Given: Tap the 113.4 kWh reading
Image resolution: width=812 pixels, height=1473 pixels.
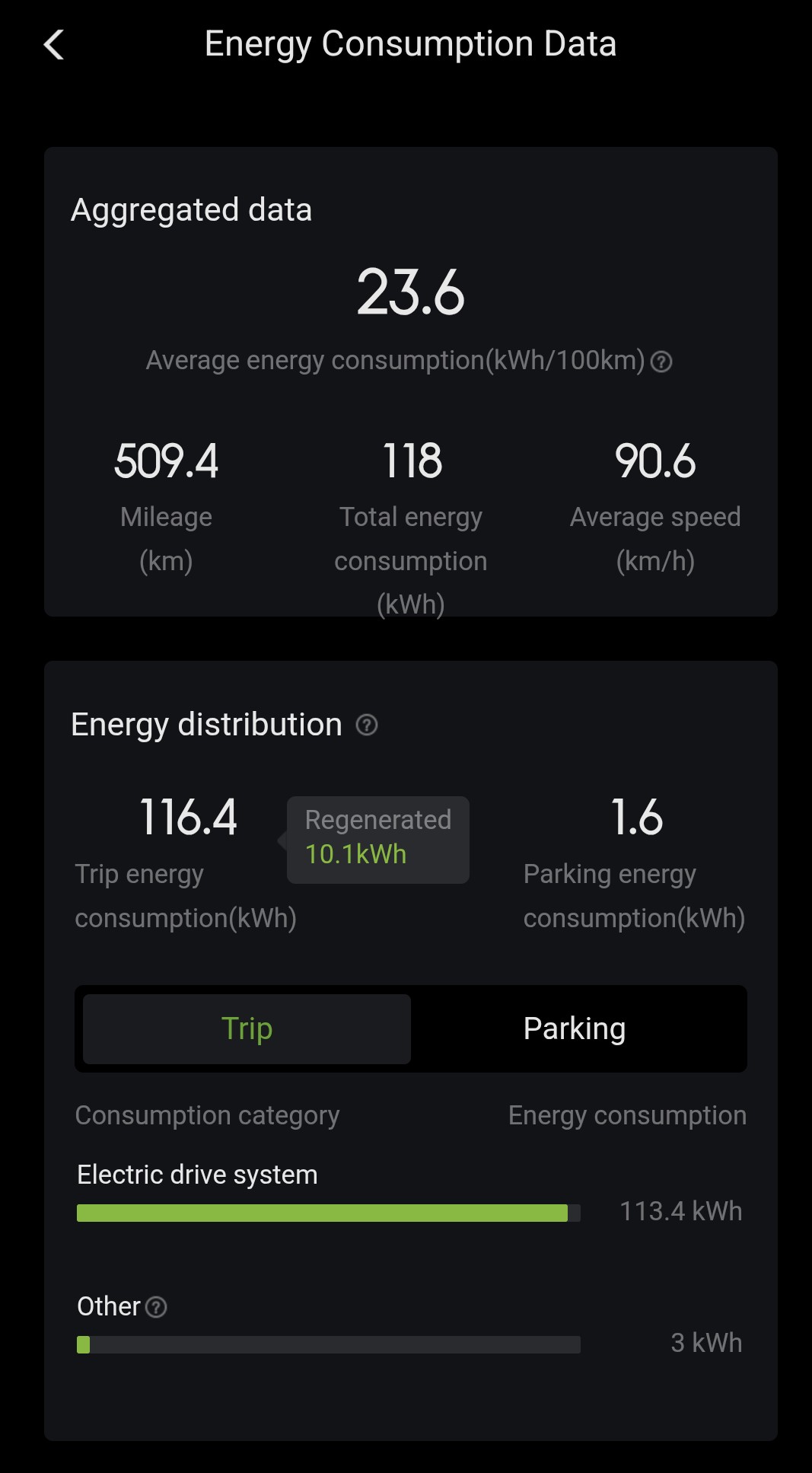Looking at the screenshot, I should (x=680, y=1211).
